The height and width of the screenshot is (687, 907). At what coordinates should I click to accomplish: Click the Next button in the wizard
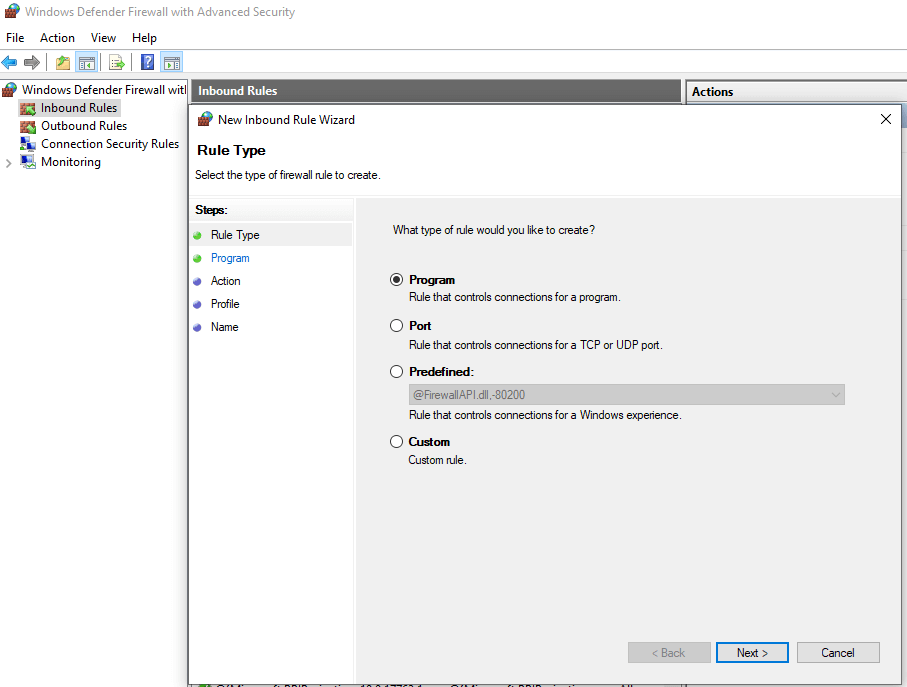pos(752,652)
